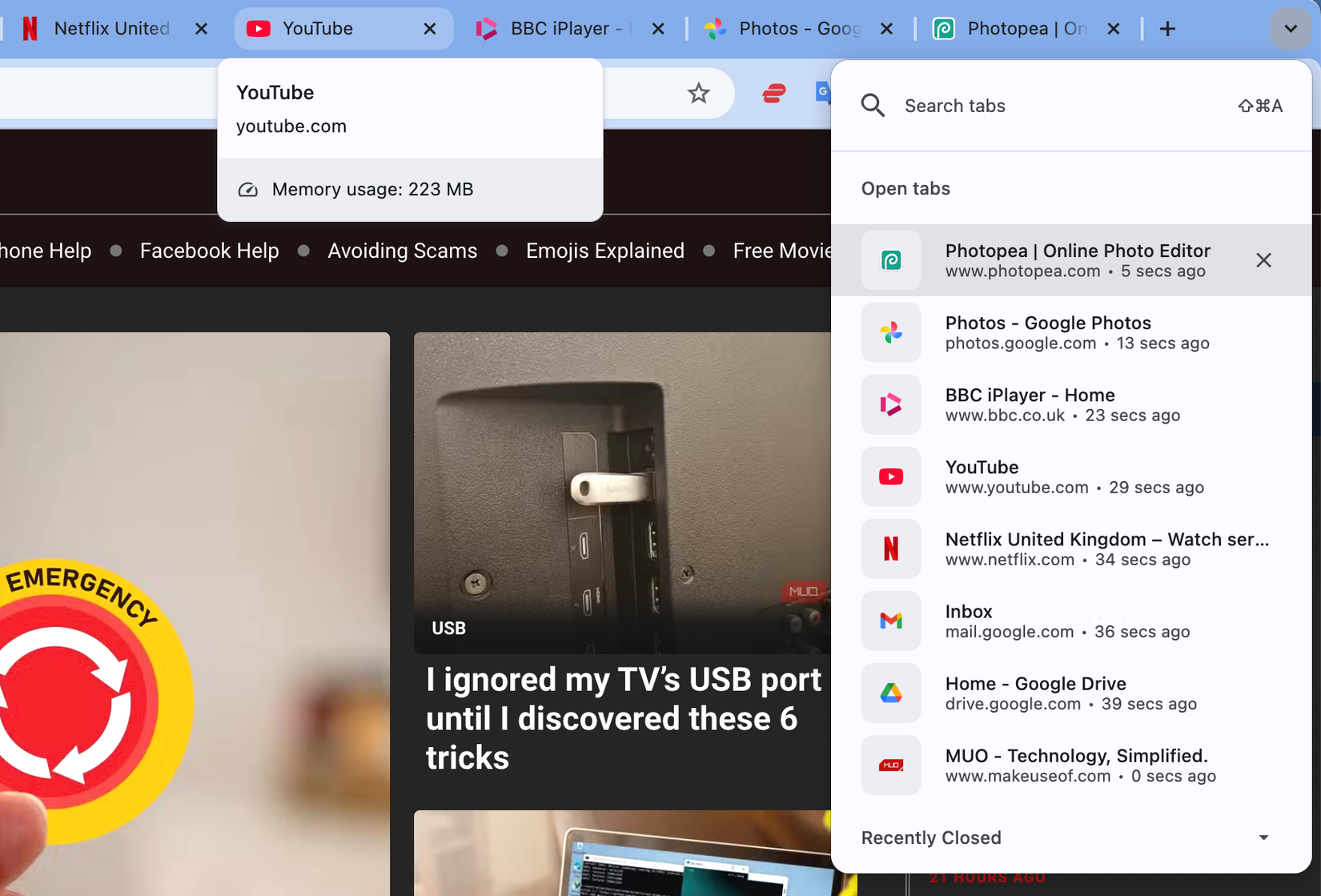Screen dimensions: 1321x896
Task: Expand the Recently Closed section
Action: click(1263, 838)
